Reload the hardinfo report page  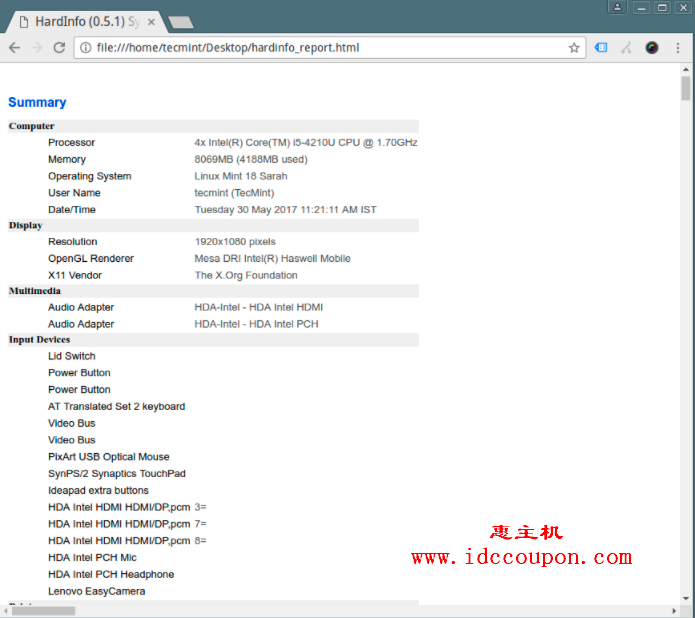click(60, 48)
